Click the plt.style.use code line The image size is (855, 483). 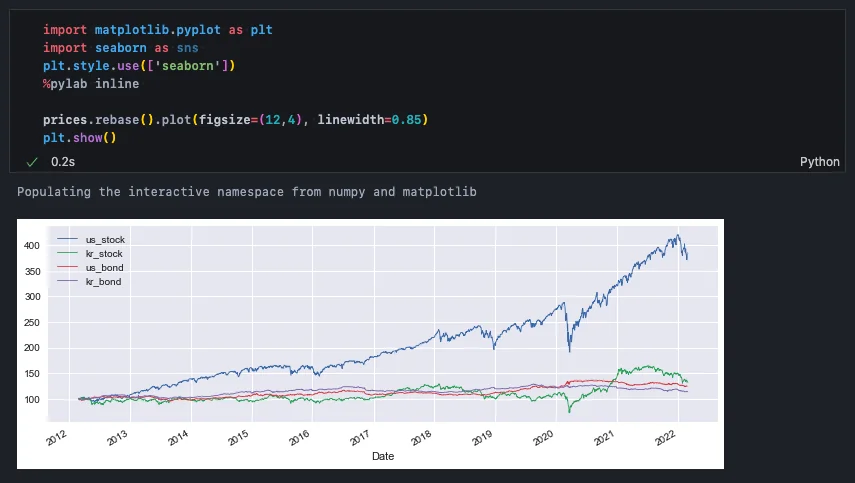[138, 66]
